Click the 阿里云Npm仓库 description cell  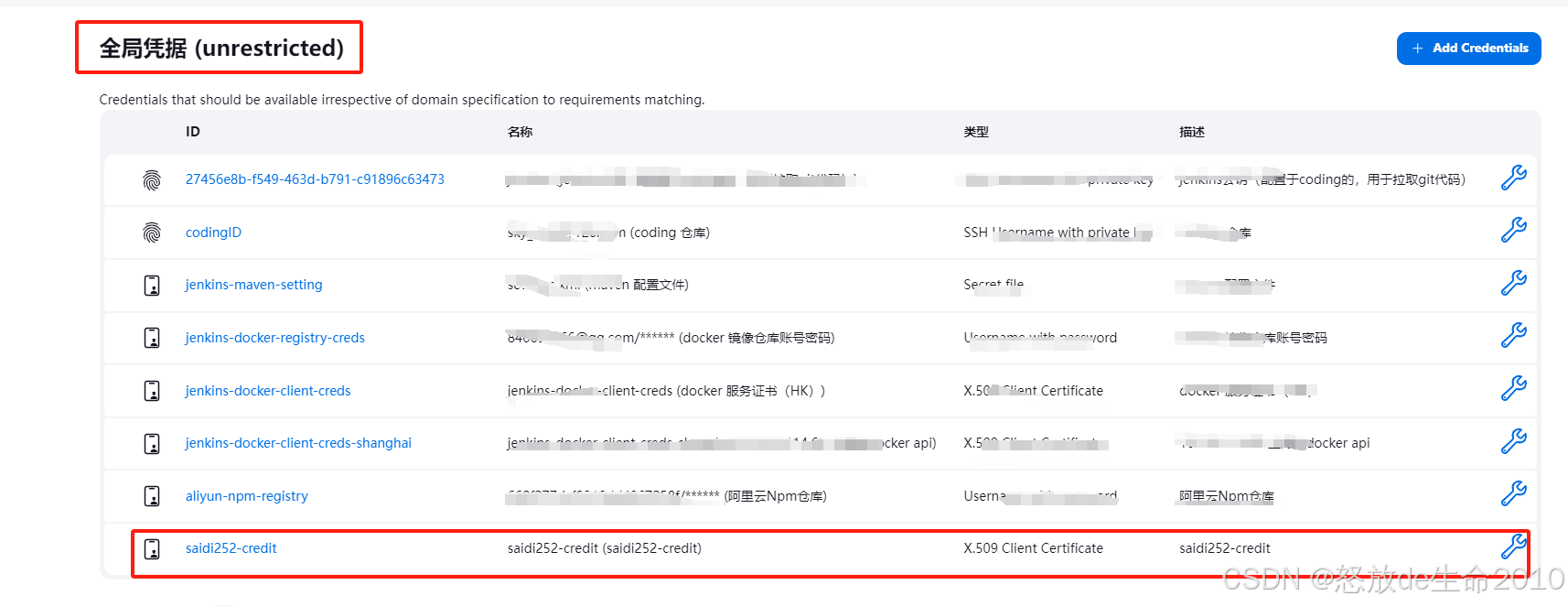pyautogui.click(x=1227, y=496)
